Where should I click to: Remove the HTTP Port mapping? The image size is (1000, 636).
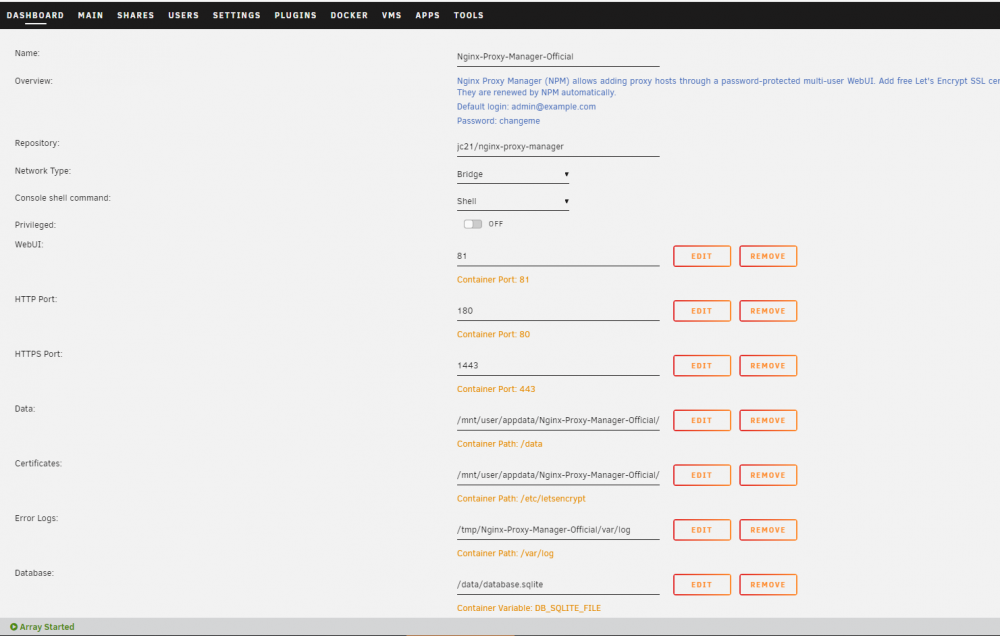point(768,311)
